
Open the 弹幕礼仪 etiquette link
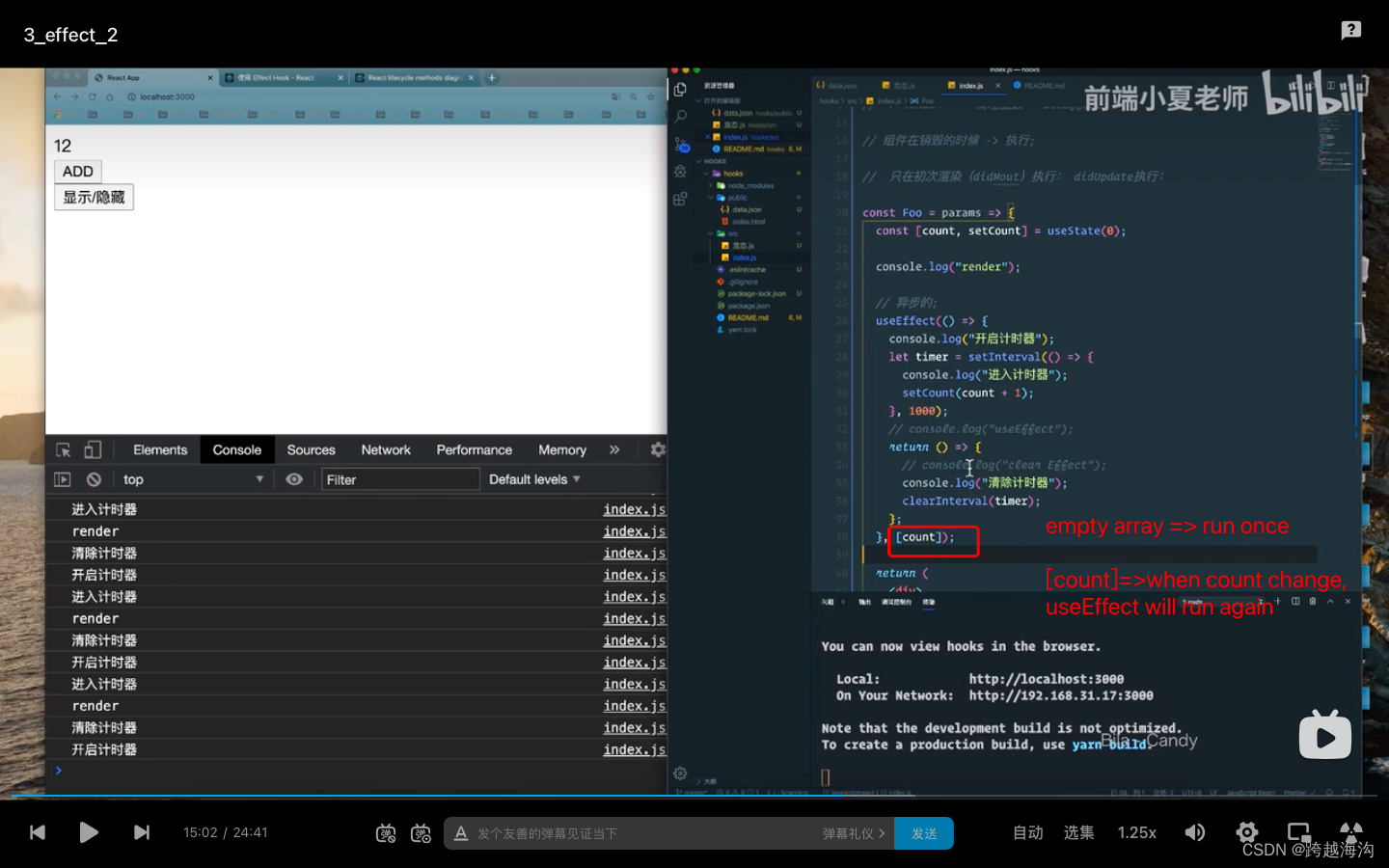[x=854, y=833]
